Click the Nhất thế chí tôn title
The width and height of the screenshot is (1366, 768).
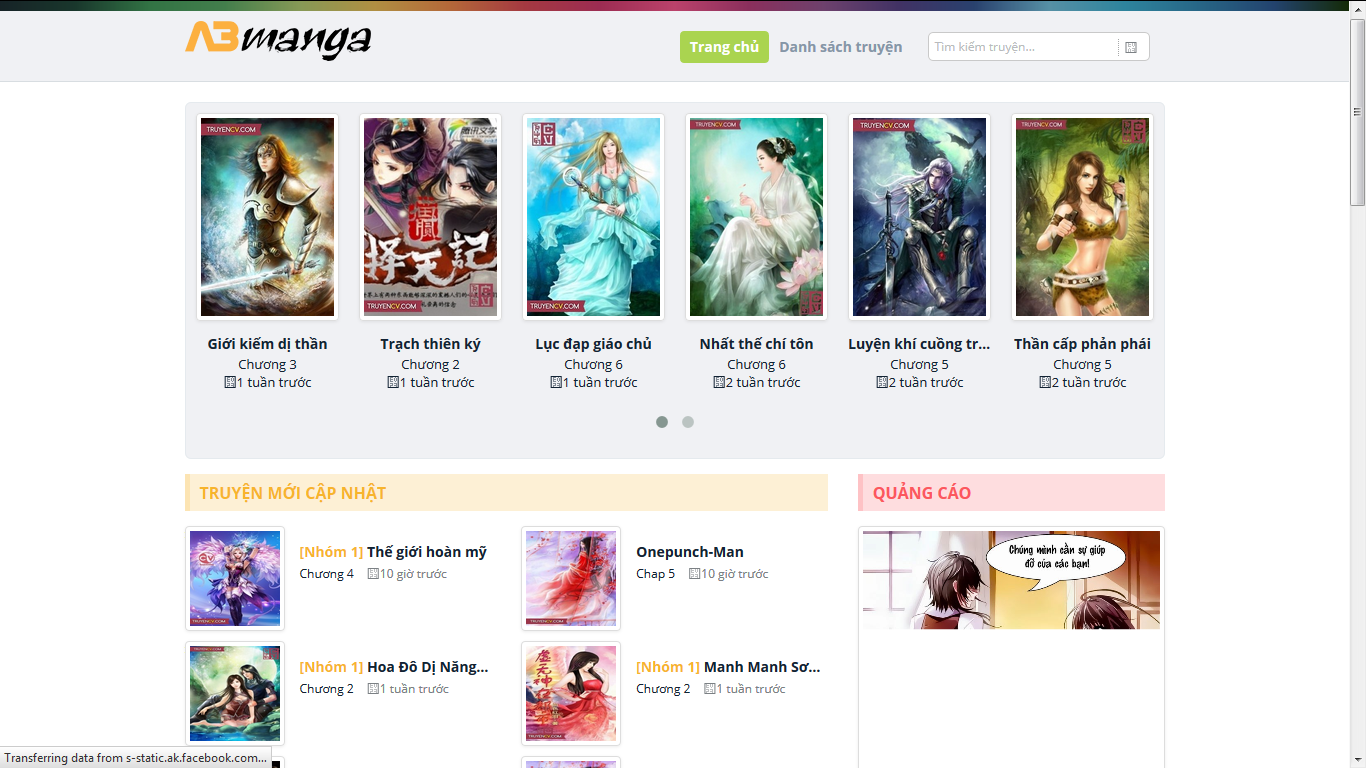pyautogui.click(x=756, y=344)
